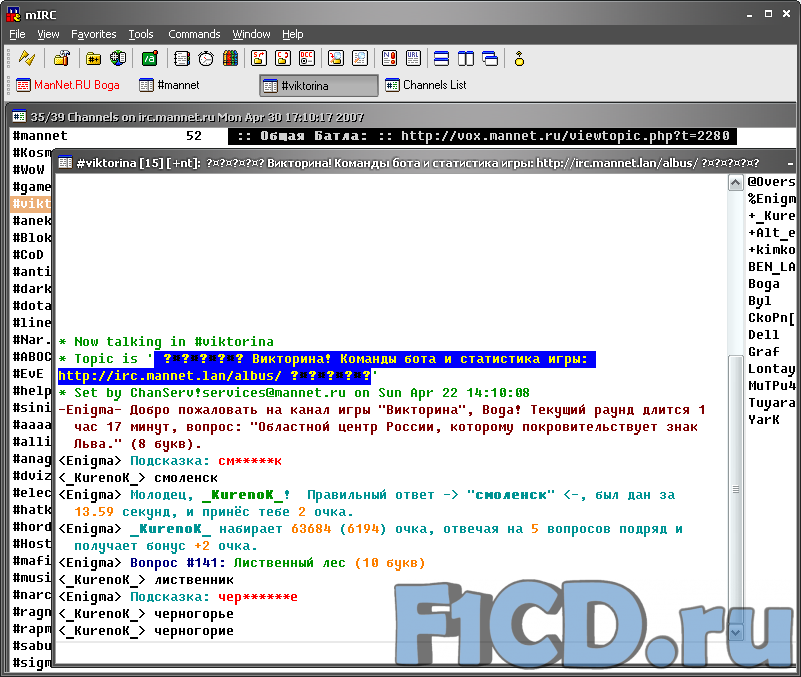Select nickname Tuyara in the nick list

[x=771, y=403]
